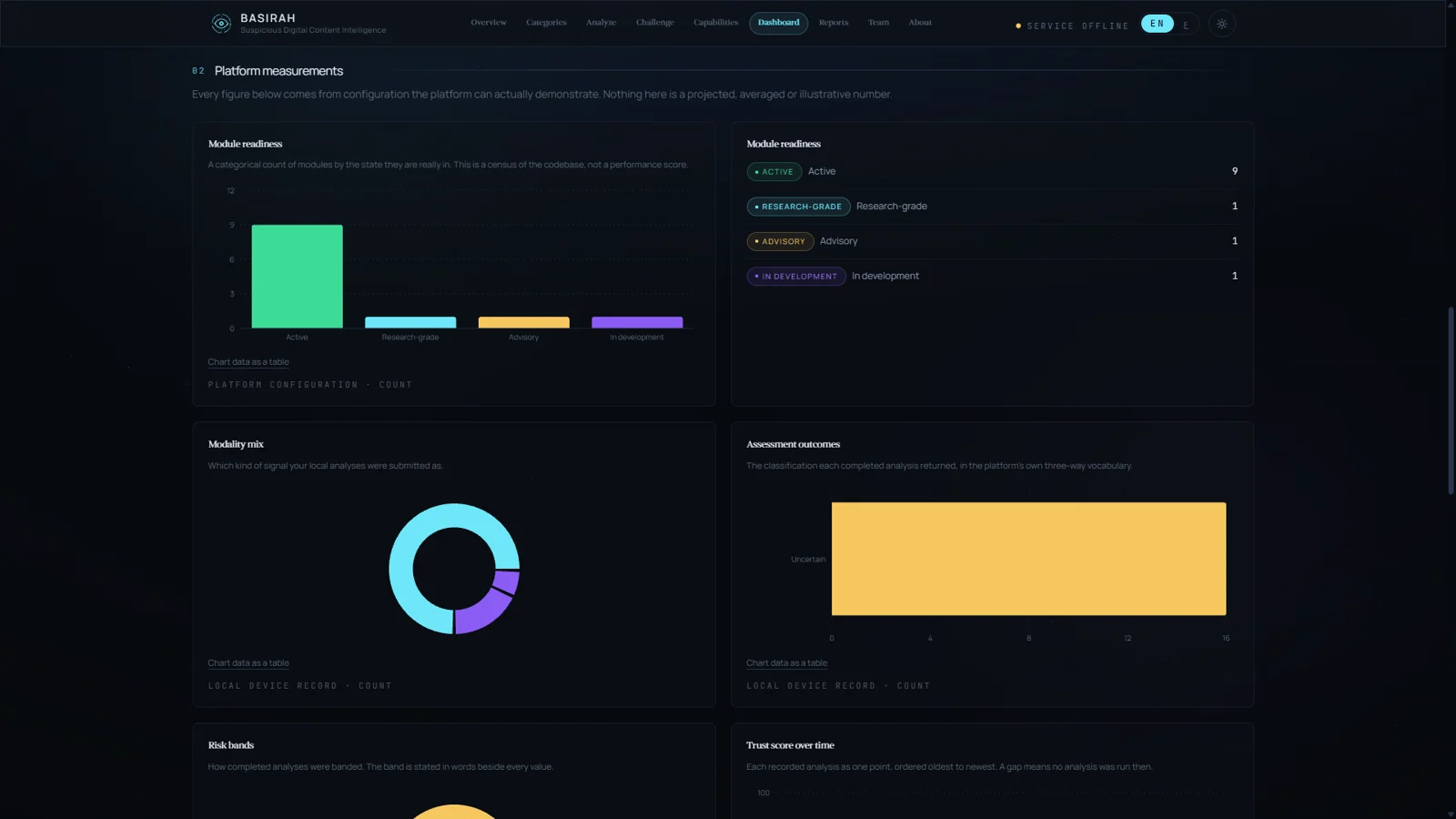The image size is (1456, 819).
Task: Click the Platform measurements heading
Action: pos(278,71)
